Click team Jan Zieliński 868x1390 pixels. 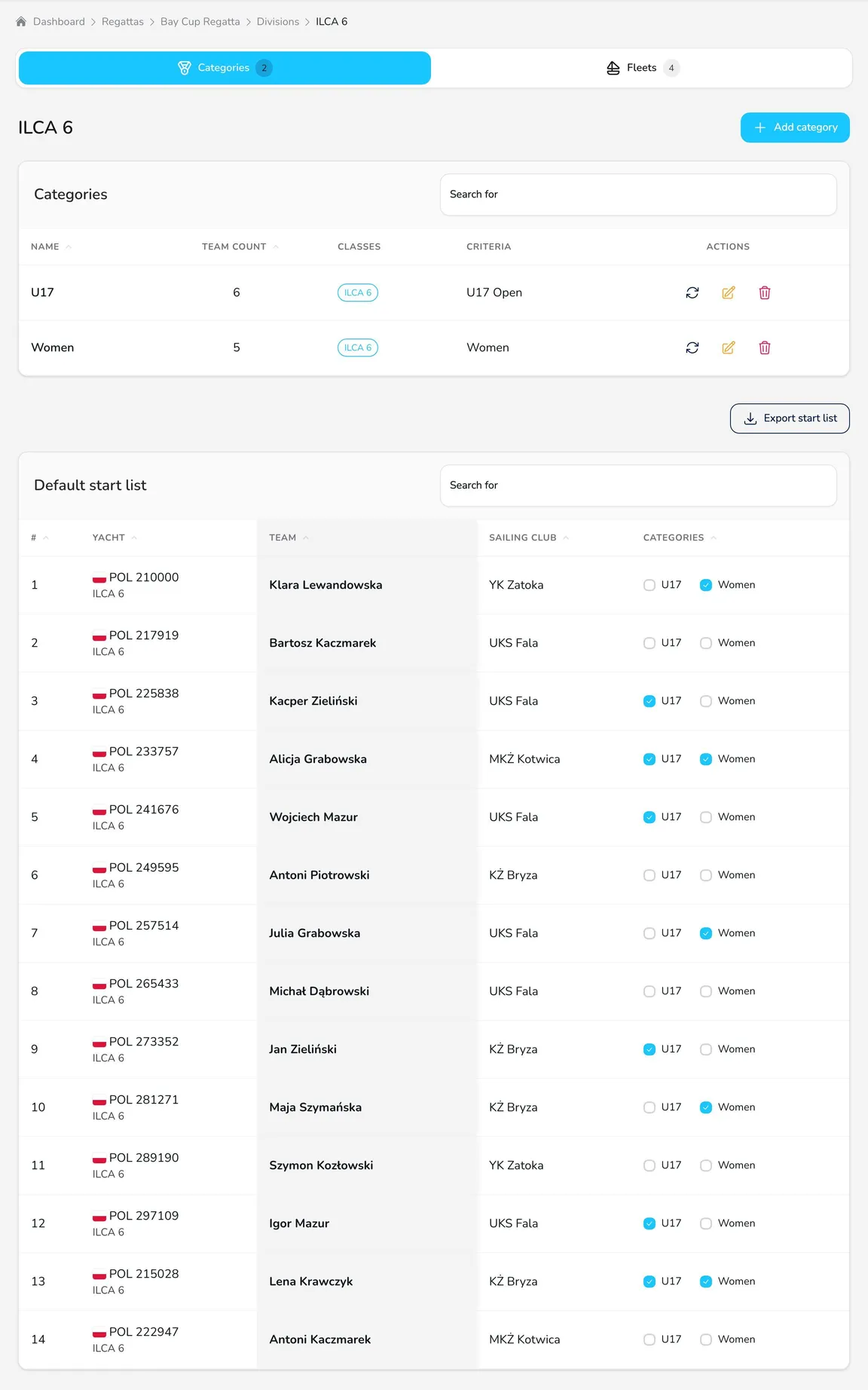click(303, 1049)
